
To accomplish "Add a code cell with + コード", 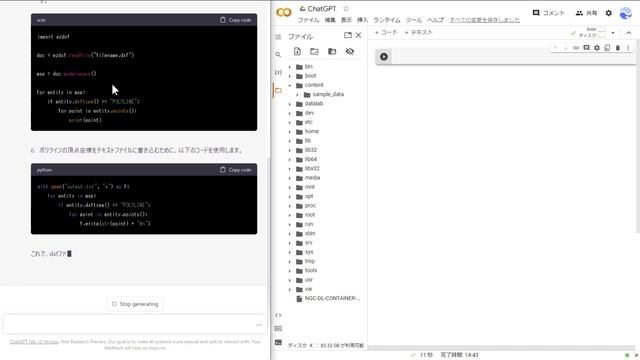I will (x=386, y=32).
